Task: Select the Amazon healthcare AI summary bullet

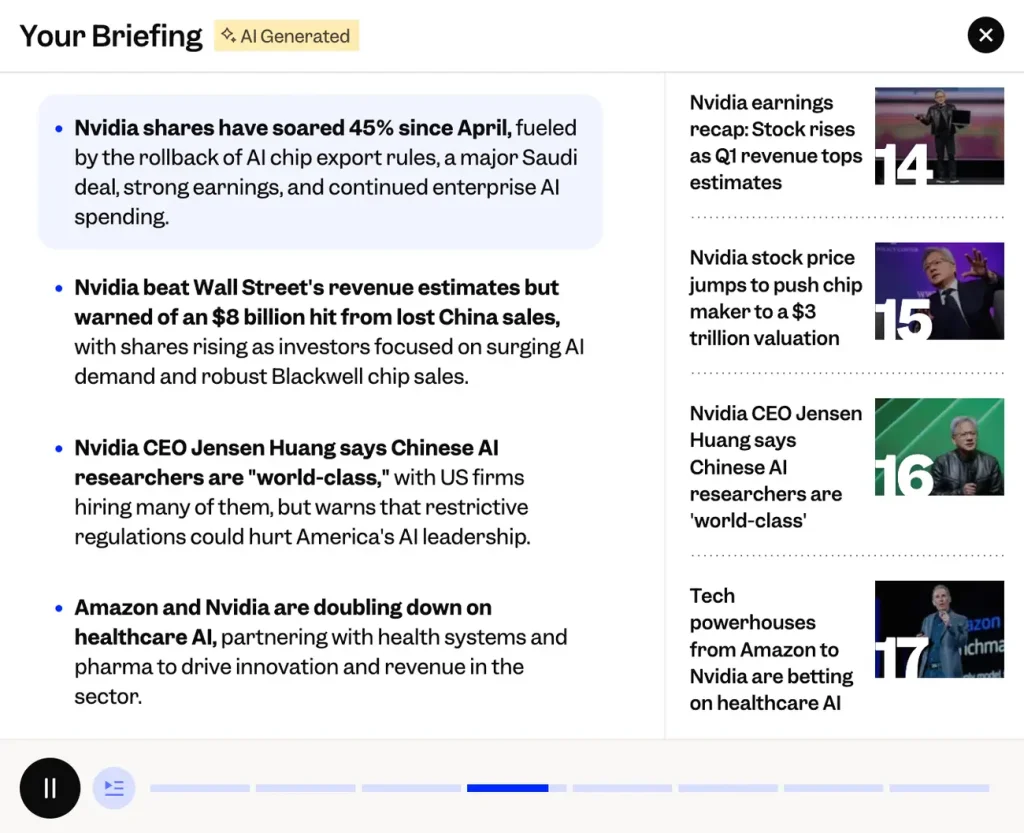Action: coord(320,651)
